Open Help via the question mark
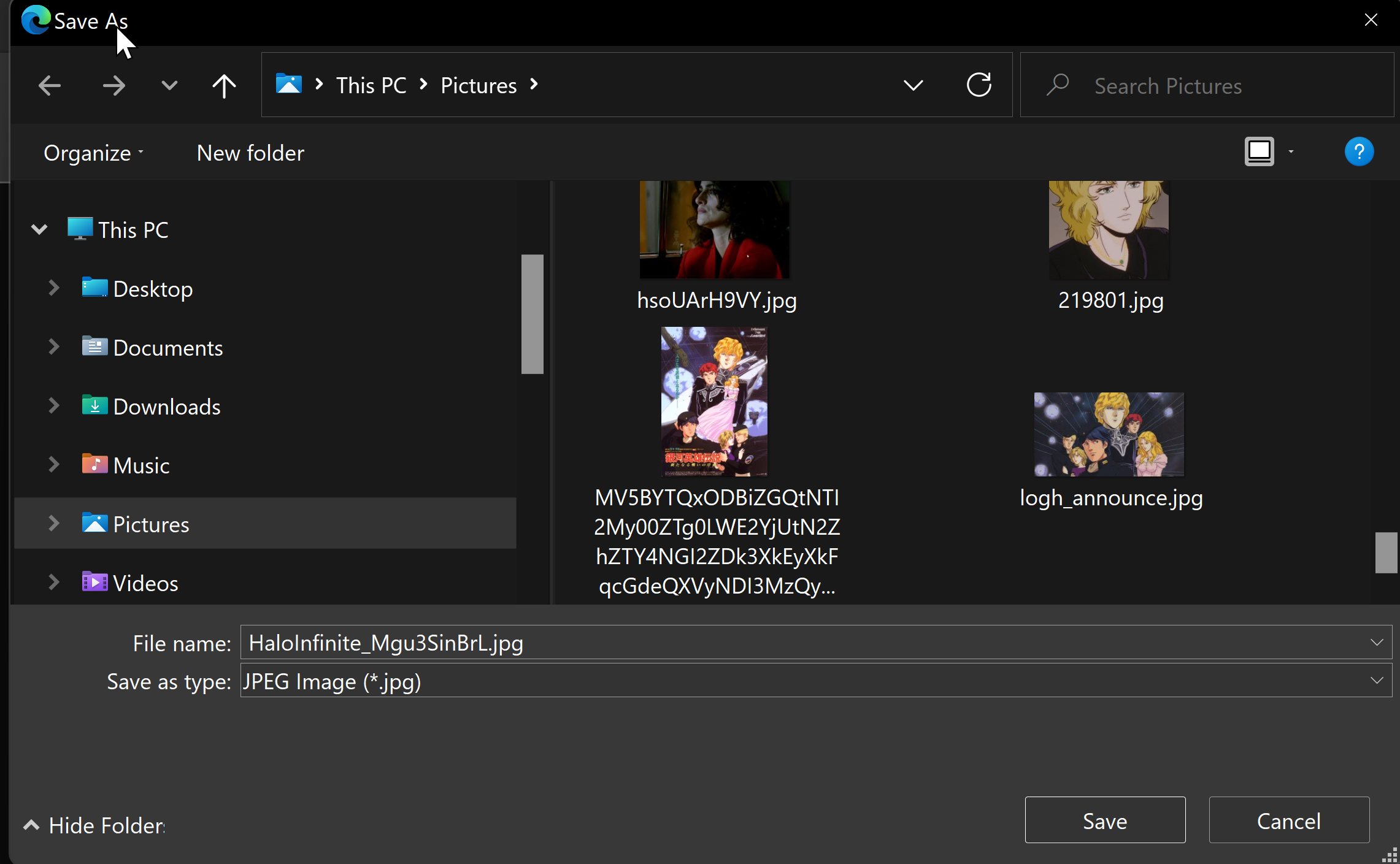The image size is (1400, 864). pos(1358,151)
